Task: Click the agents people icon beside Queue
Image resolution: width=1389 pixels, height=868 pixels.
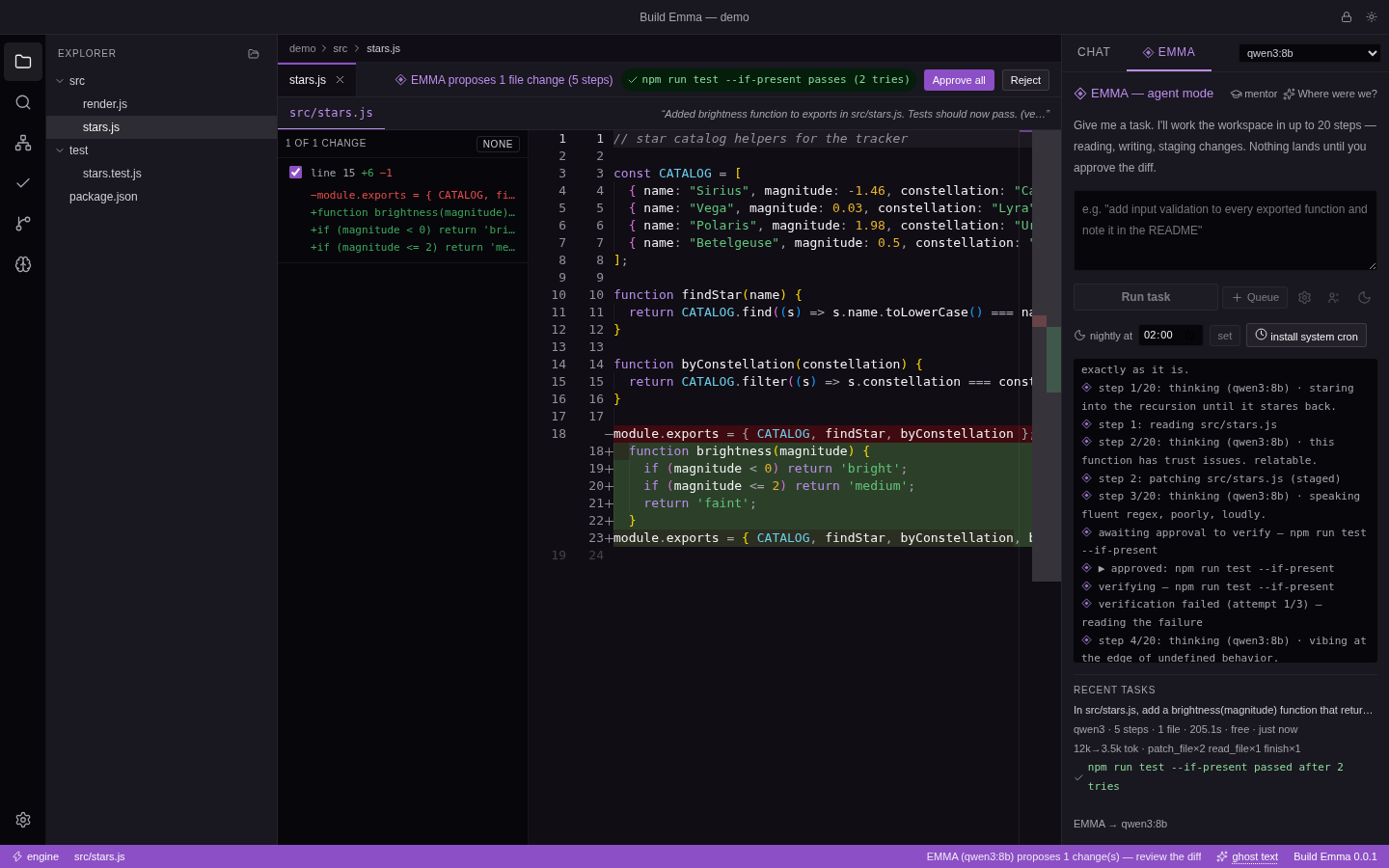Action: coord(1334,297)
